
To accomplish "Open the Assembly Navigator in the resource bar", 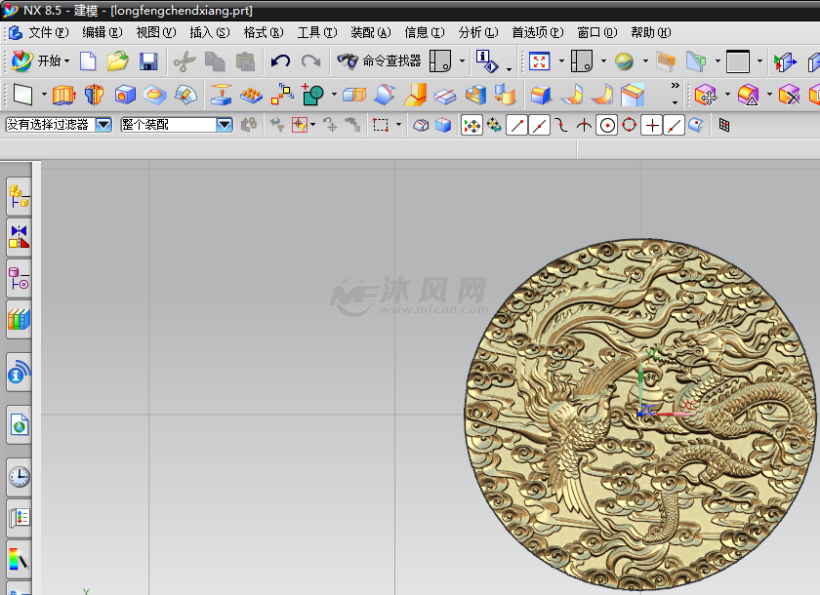I will (19, 197).
